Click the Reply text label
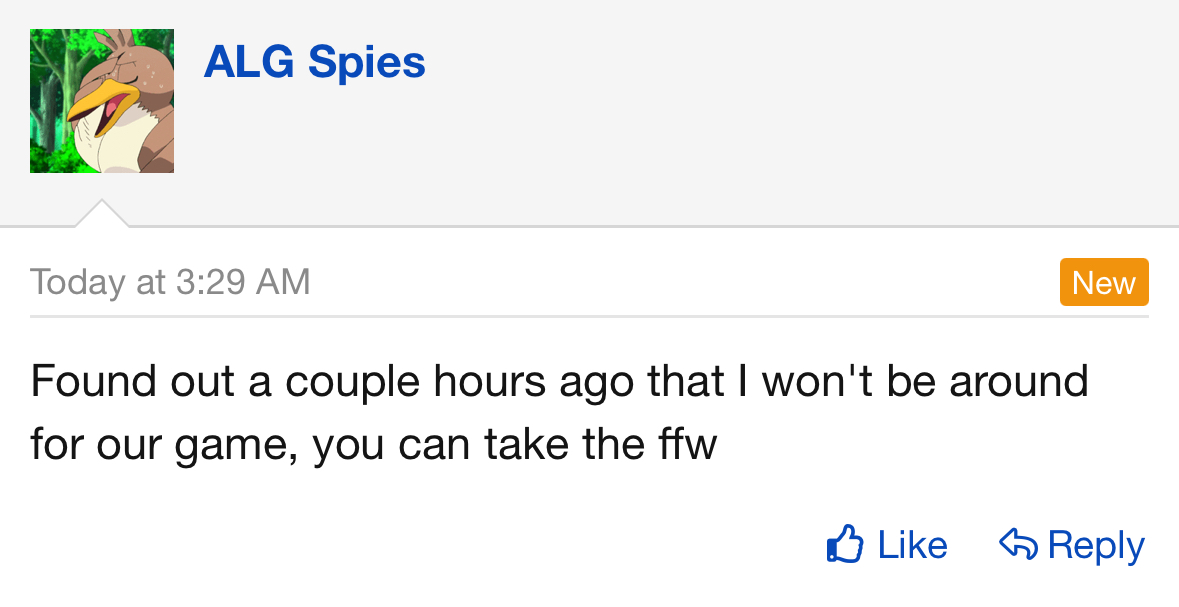Screen dimensions: 1179x607 1096,545
